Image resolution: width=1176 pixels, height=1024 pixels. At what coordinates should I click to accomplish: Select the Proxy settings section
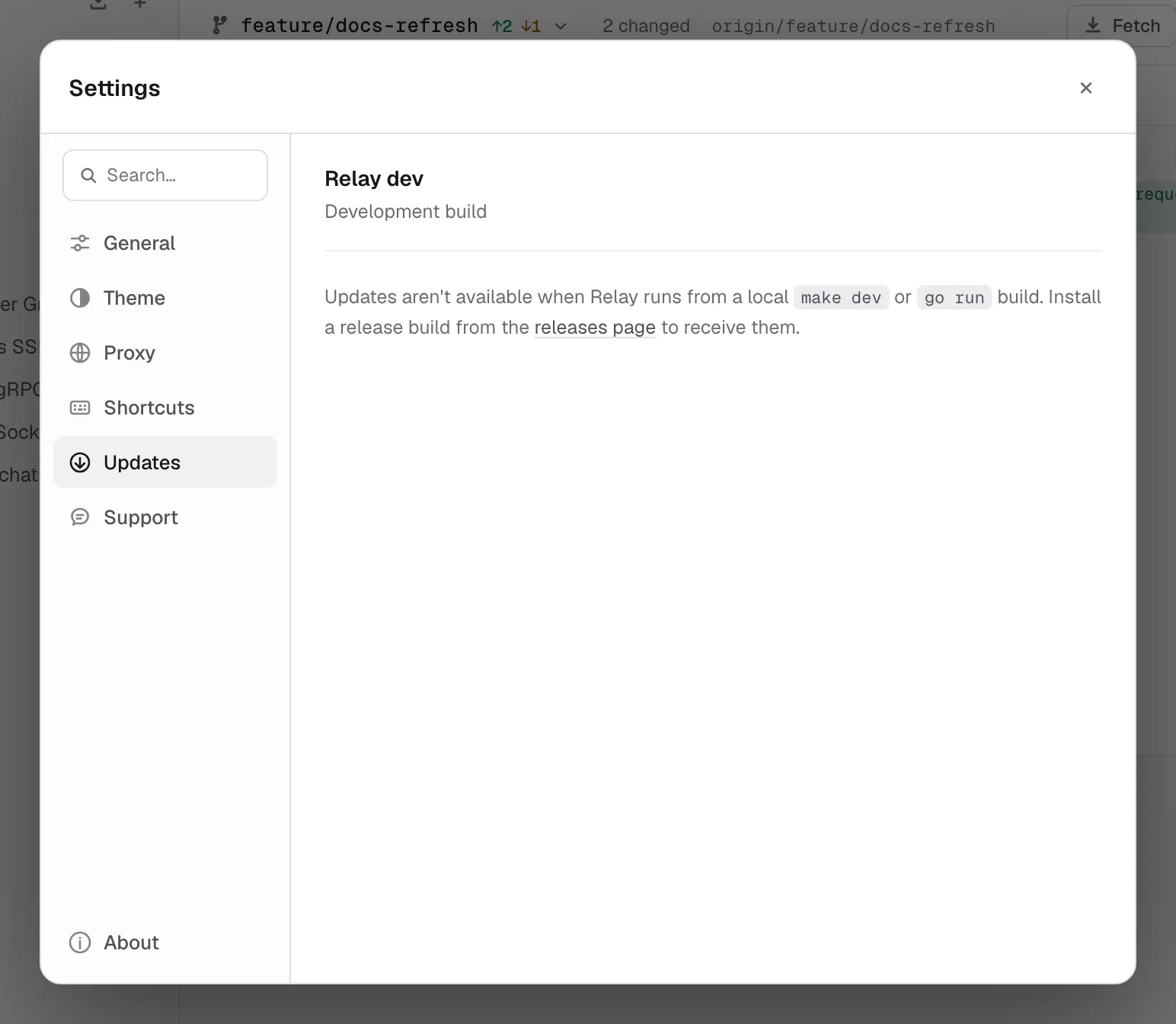click(x=165, y=353)
